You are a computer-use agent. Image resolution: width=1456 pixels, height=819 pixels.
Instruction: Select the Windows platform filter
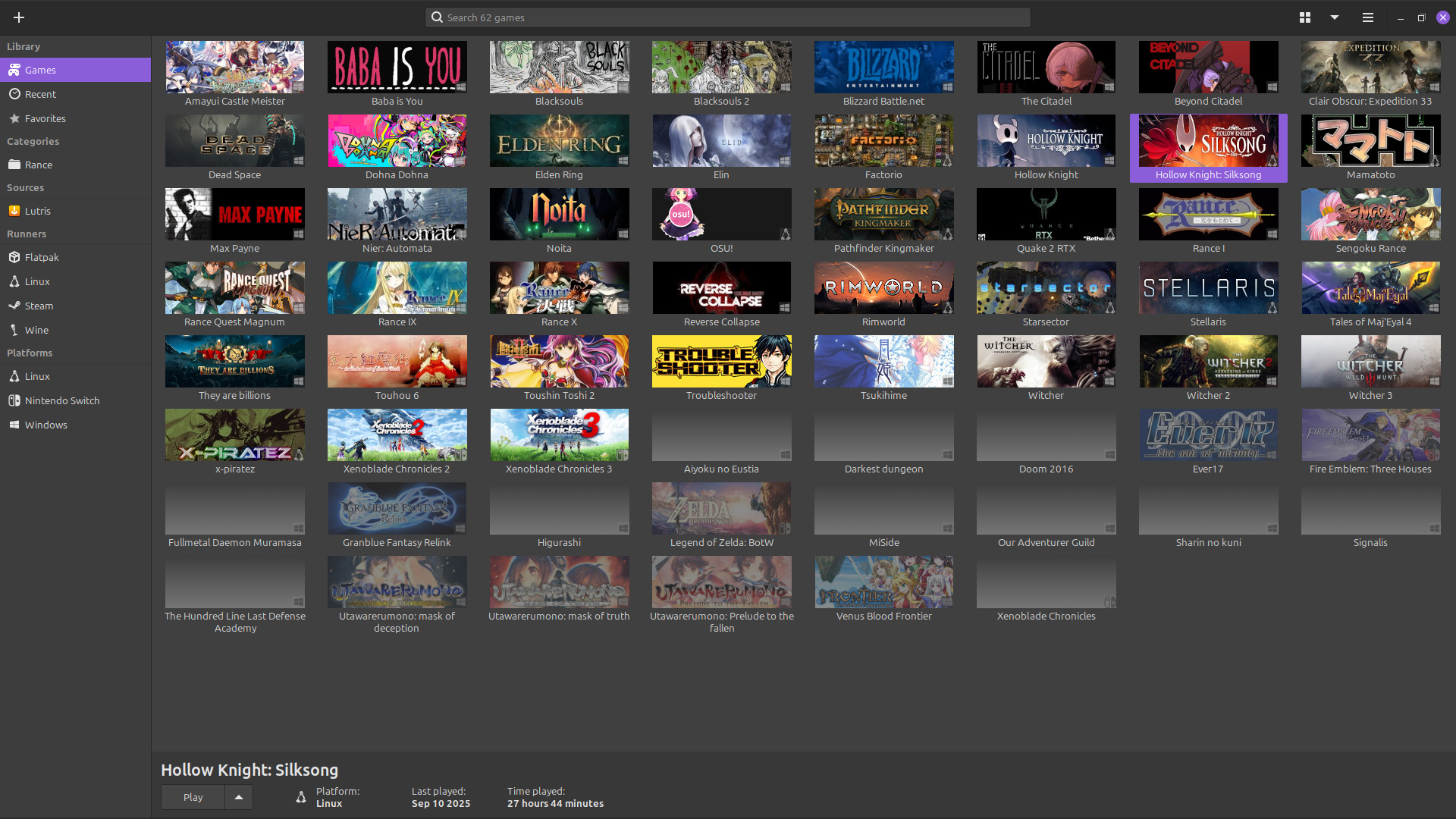click(x=45, y=425)
